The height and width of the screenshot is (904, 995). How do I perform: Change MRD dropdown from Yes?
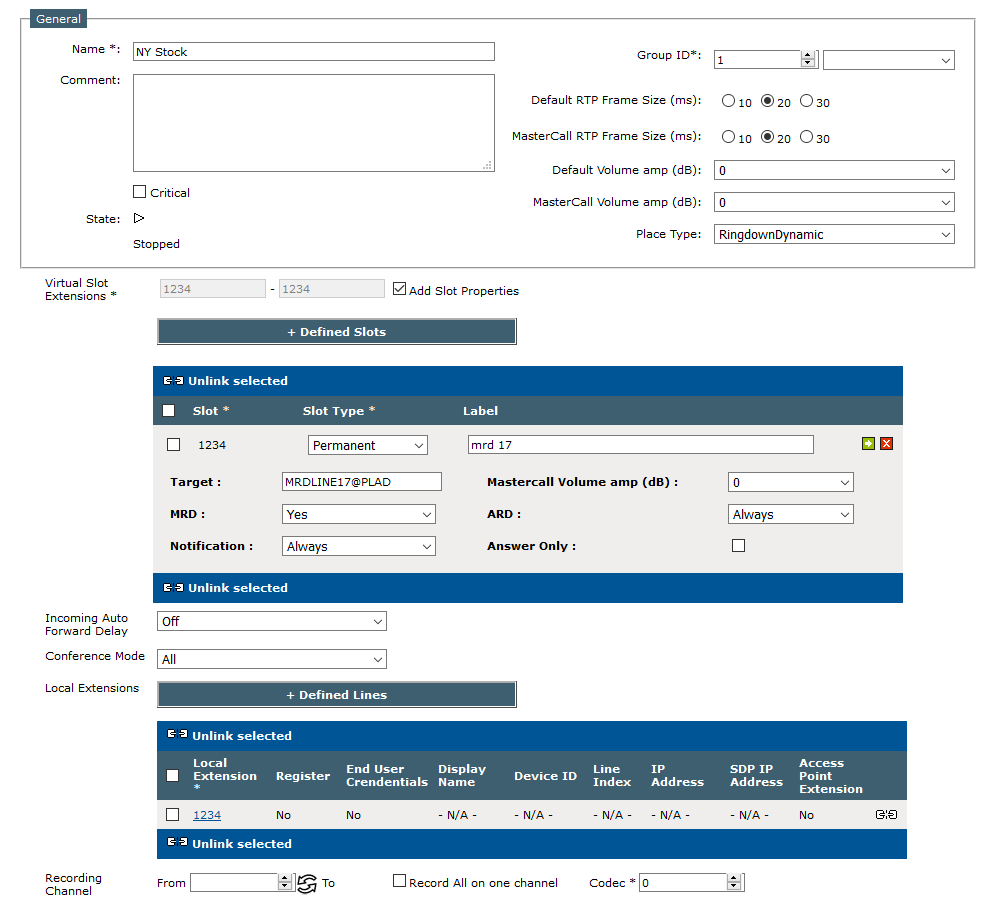tap(358, 513)
